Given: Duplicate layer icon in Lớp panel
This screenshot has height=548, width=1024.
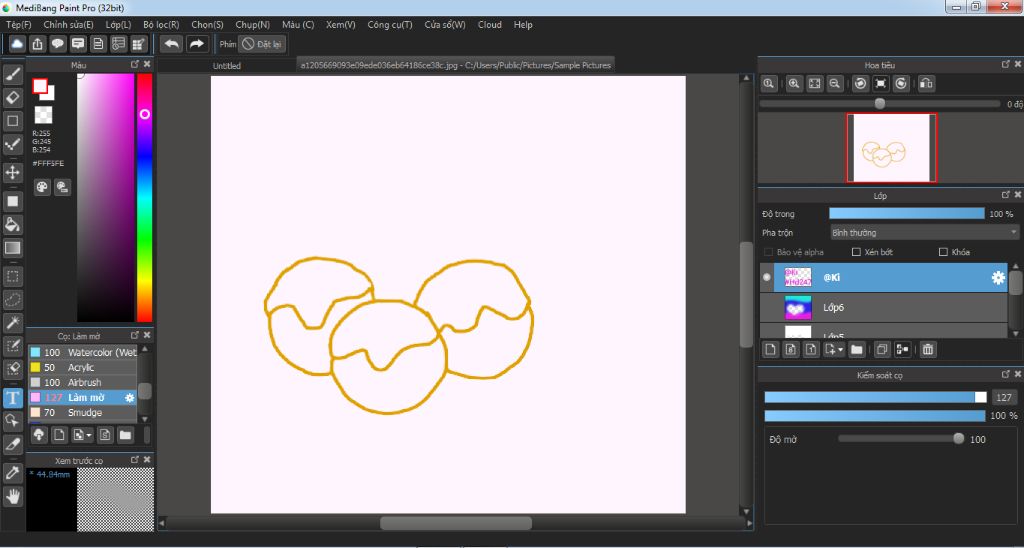Looking at the screenshot, I should point(882,350).
